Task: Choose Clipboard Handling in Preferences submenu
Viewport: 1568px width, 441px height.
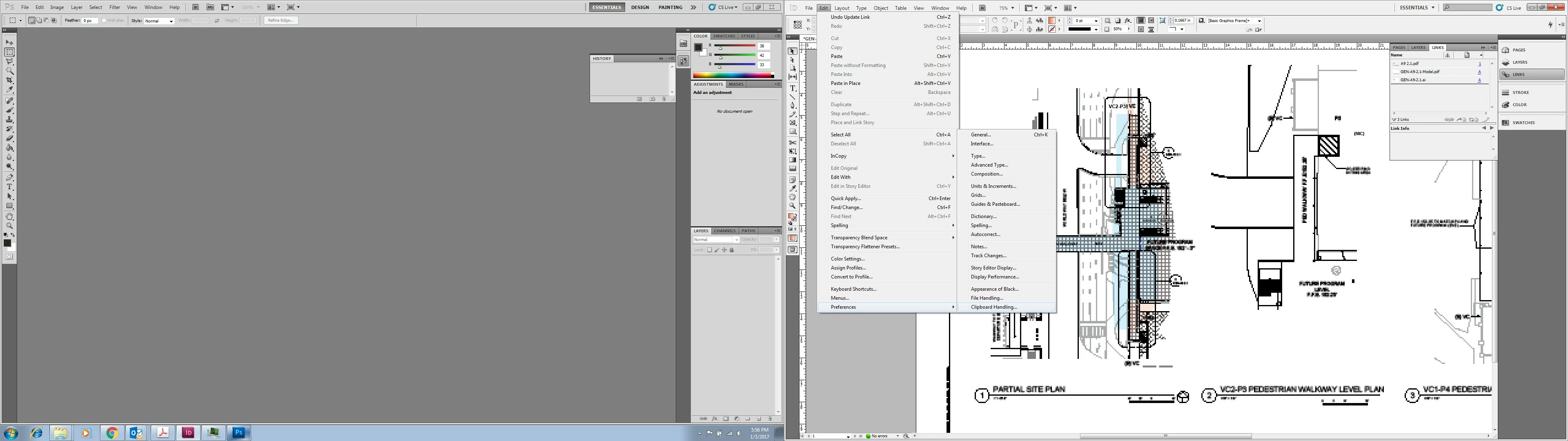Action: click(993, 307)
